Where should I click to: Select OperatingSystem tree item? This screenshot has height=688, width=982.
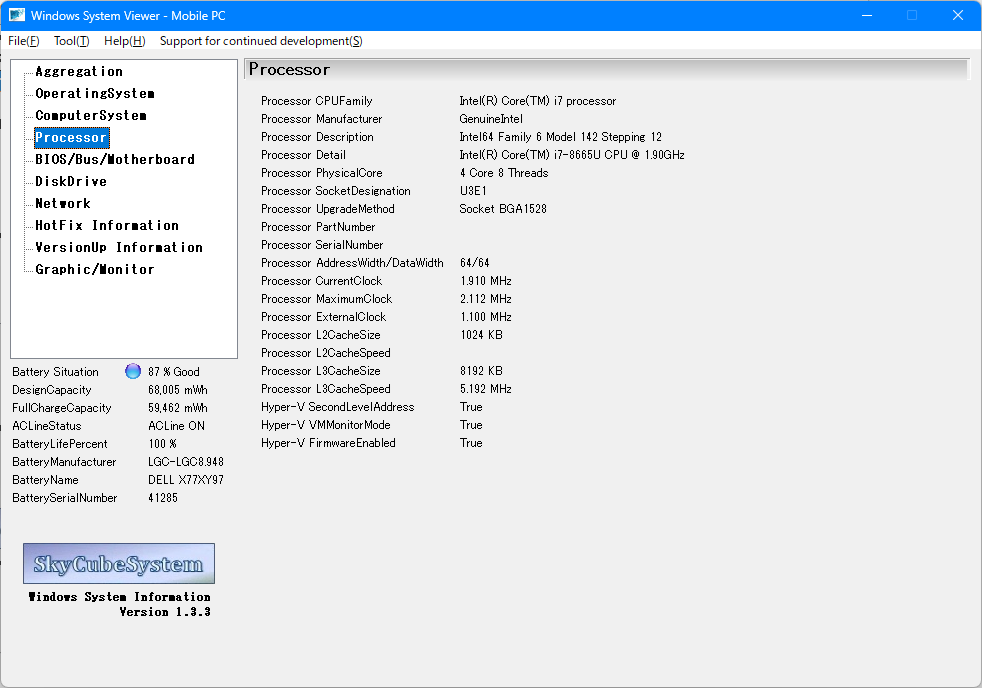pyautogui.click(x=95, y=94)
